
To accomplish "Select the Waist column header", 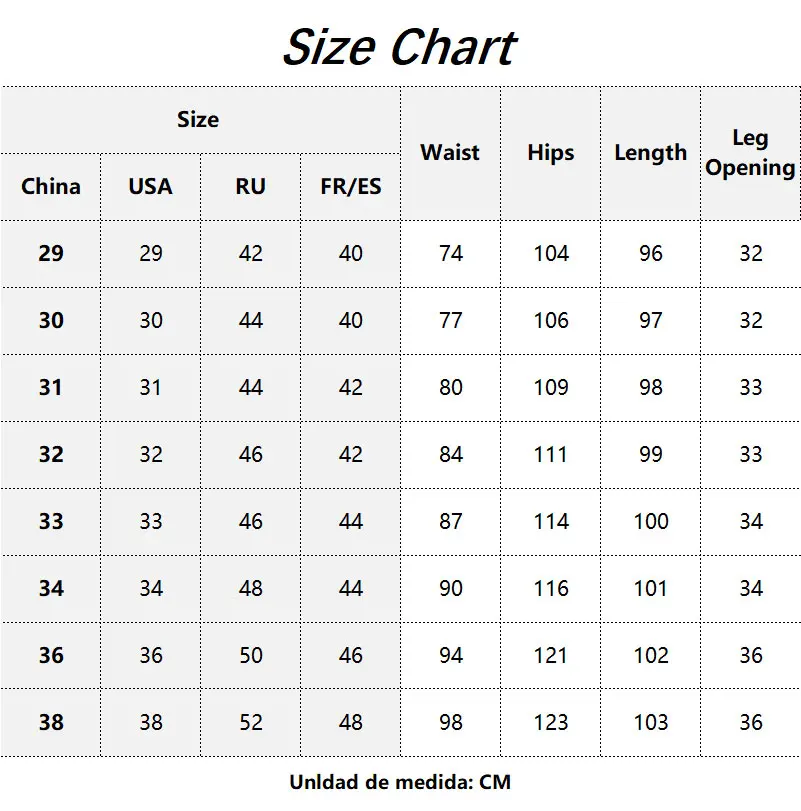I will pos(450,153).
